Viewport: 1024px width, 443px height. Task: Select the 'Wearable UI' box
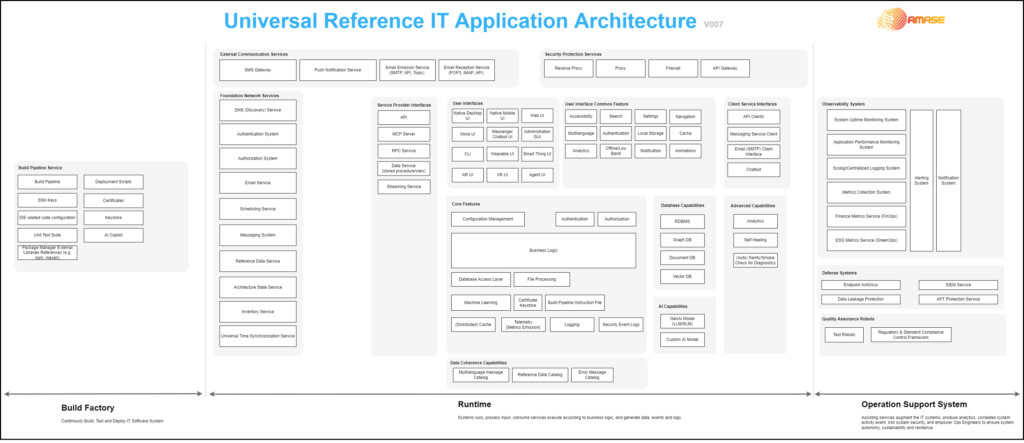(x=502, y=154)
